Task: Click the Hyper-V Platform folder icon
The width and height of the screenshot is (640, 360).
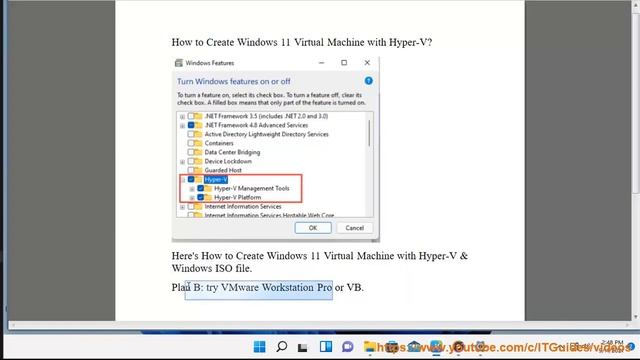Action: pos(208,197)
